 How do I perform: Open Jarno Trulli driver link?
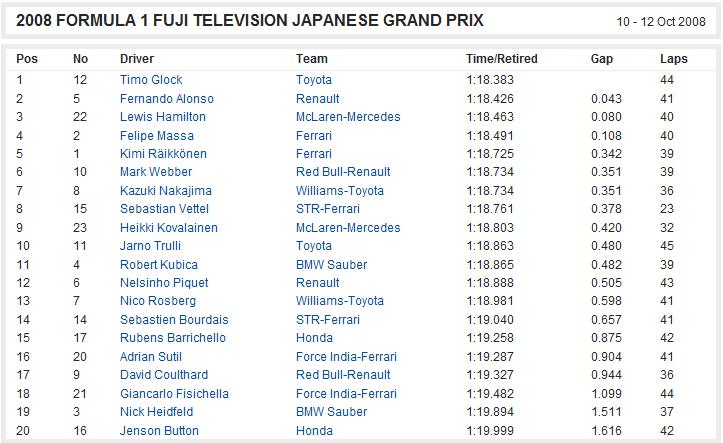click(150, 246)
